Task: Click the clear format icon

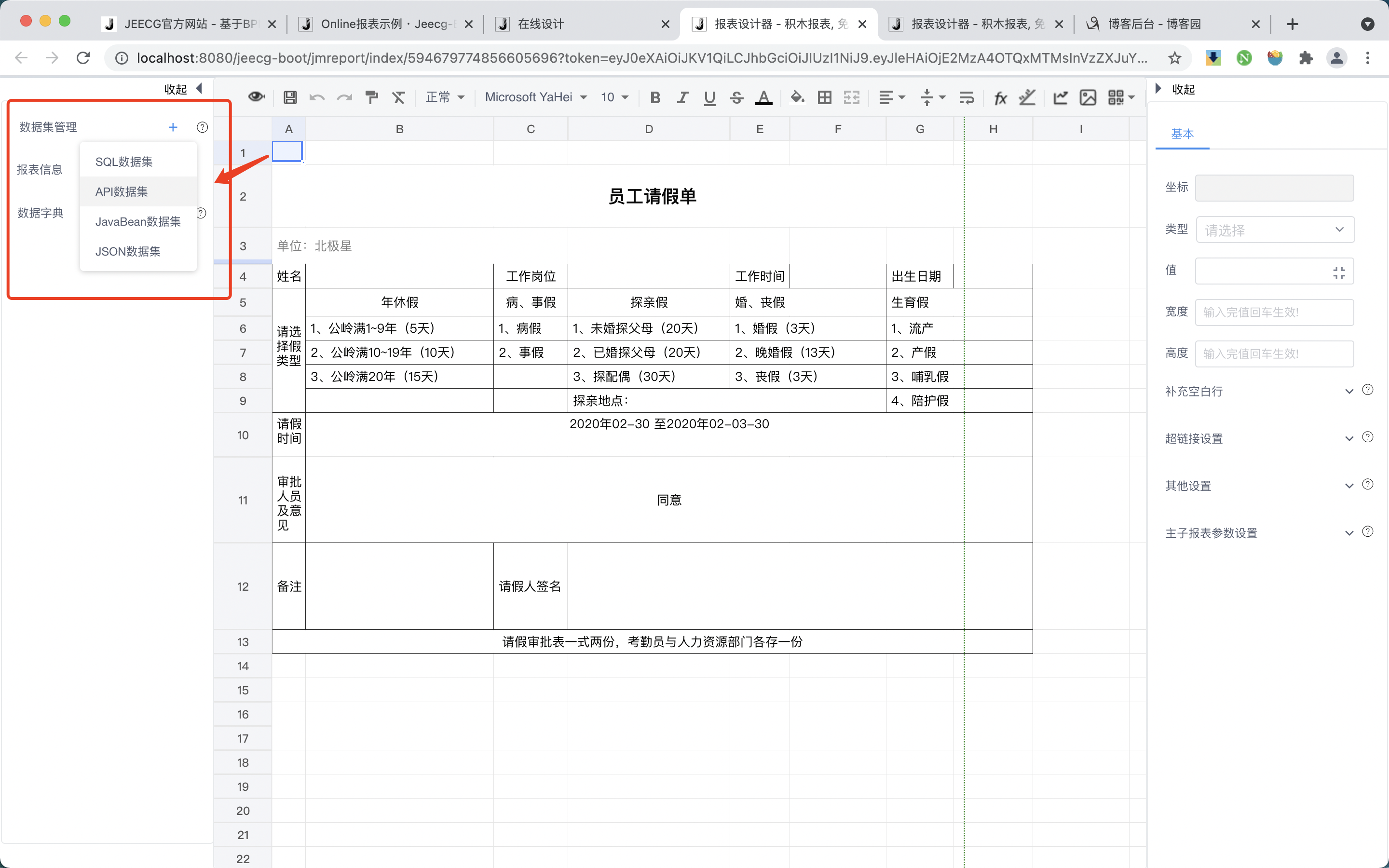Action: (398, 97)
